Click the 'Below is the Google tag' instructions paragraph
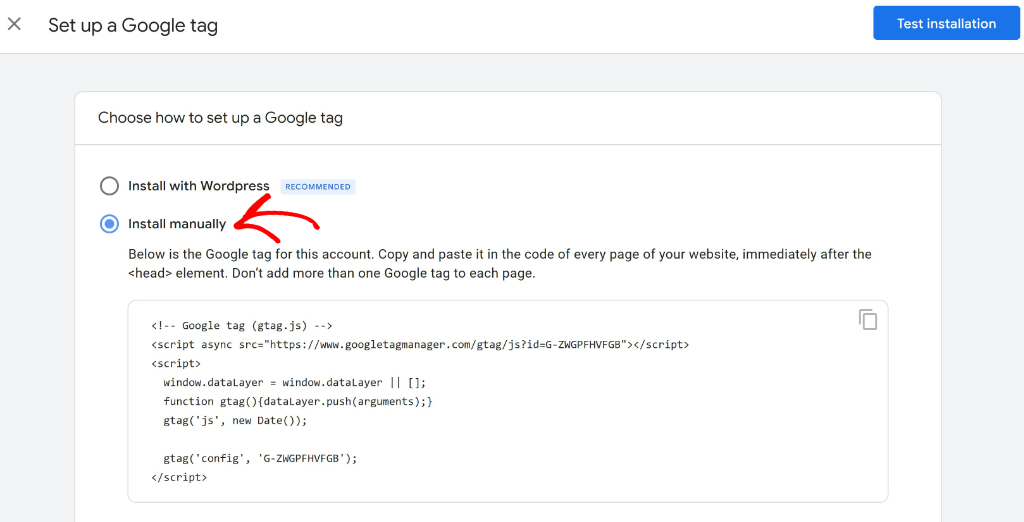 (500, 264)
